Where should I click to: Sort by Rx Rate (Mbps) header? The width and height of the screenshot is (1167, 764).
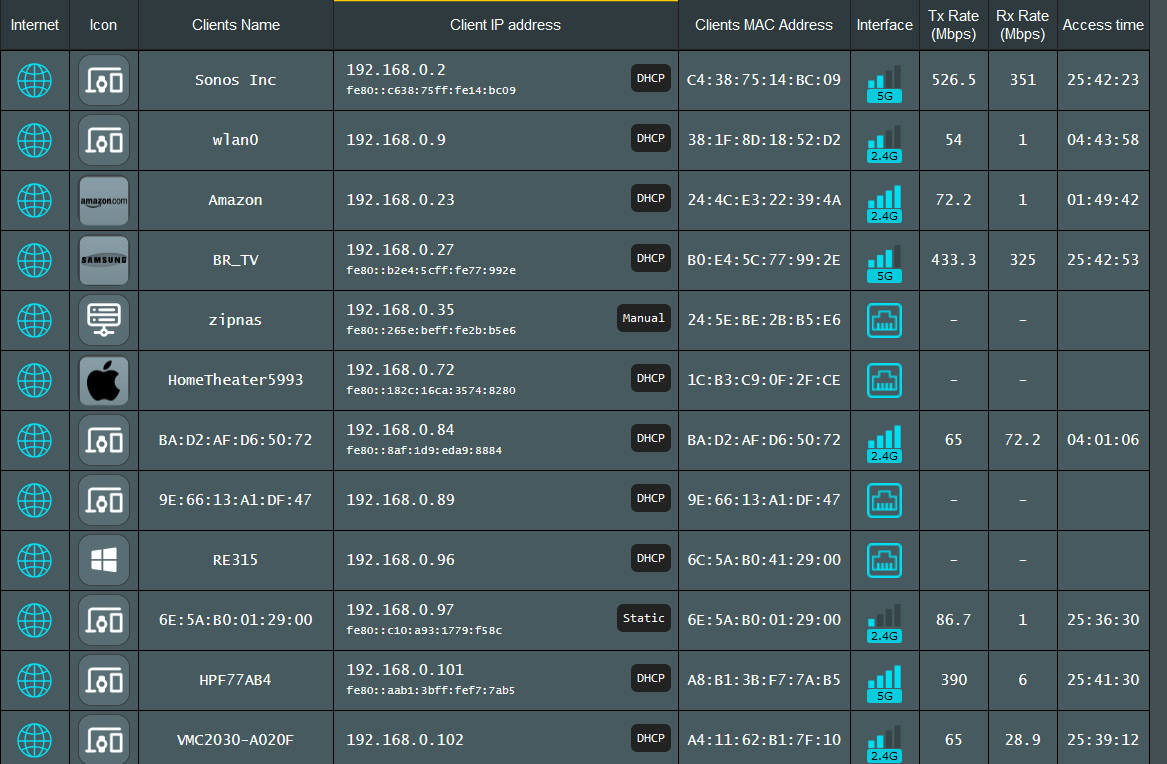[x=1023, y=25]
